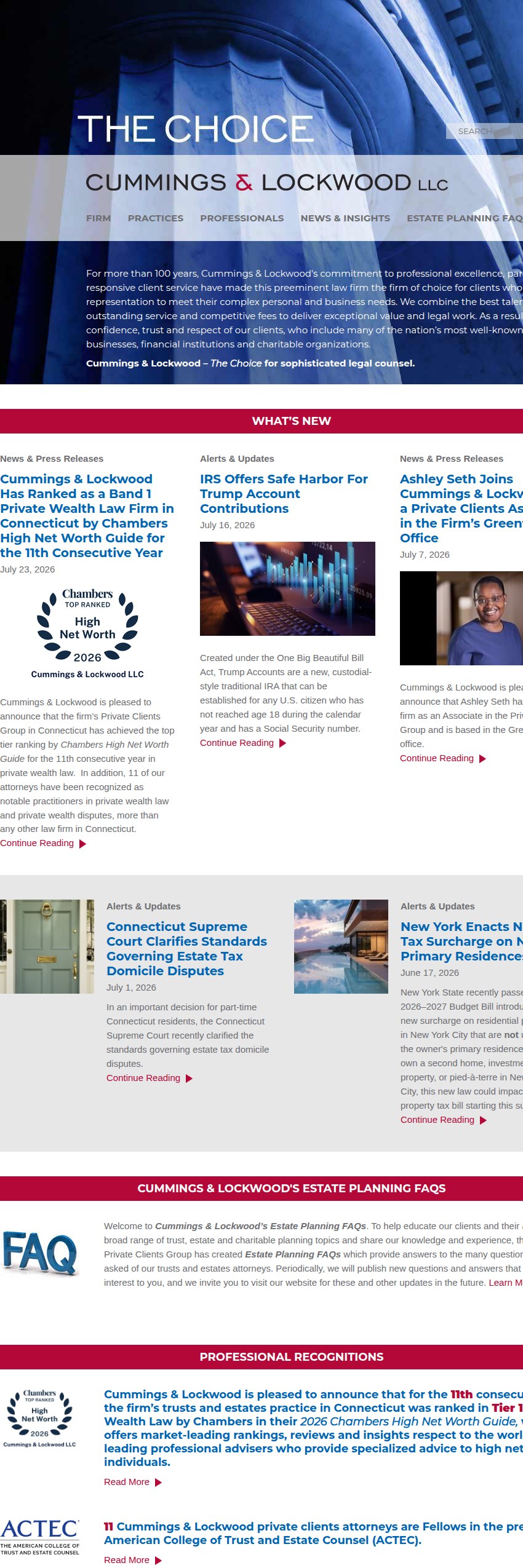Screen dimensions: 523x1568
Task: Click the date July 16, 2026
Action: point(227,525)
